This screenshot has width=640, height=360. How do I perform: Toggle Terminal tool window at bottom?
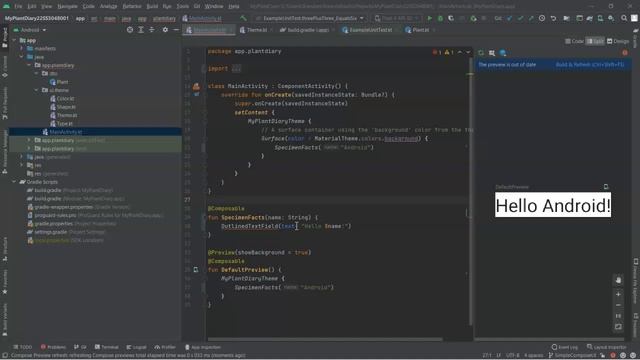[x=107, y=347]
